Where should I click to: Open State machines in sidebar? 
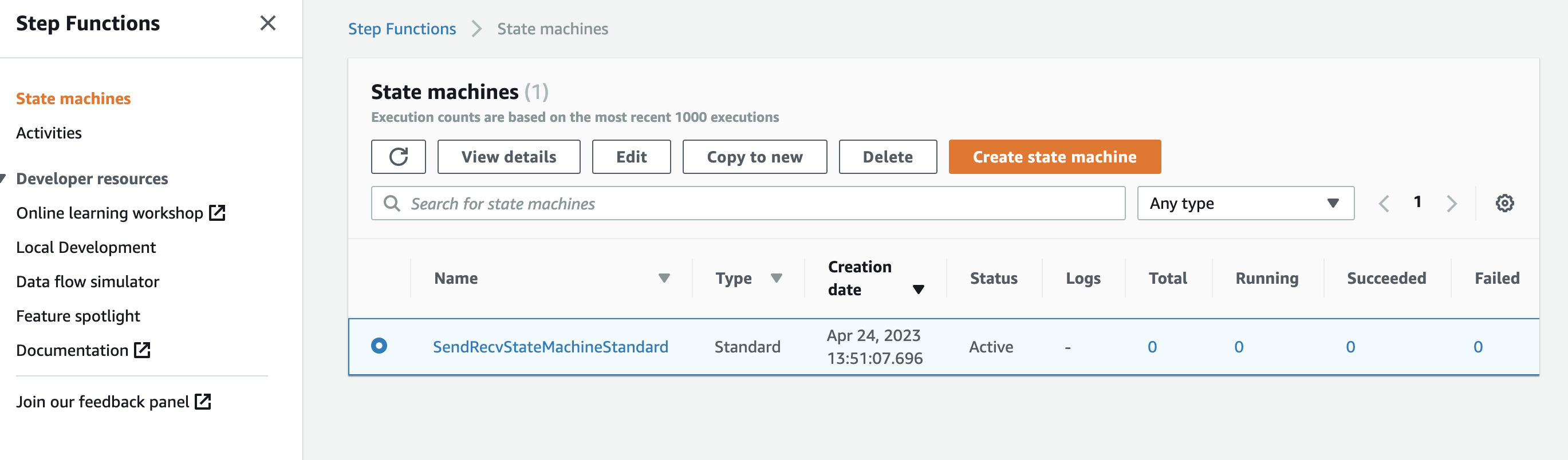coord(73,98)
